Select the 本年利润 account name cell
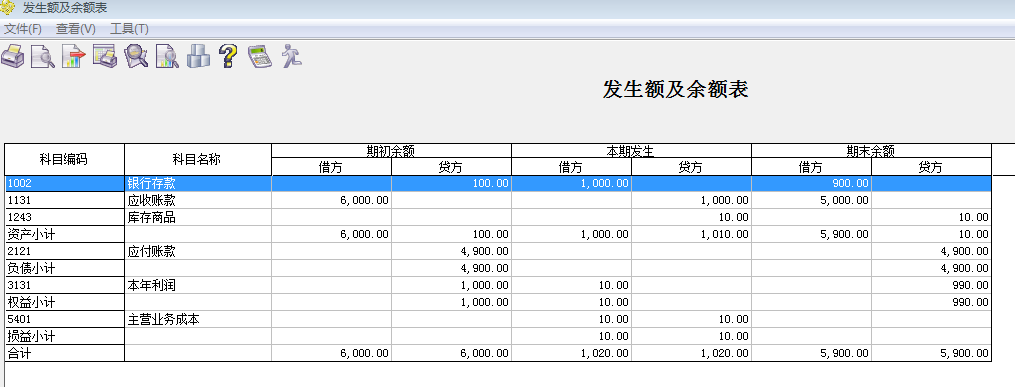1015x387 pixels. point(197,285)
